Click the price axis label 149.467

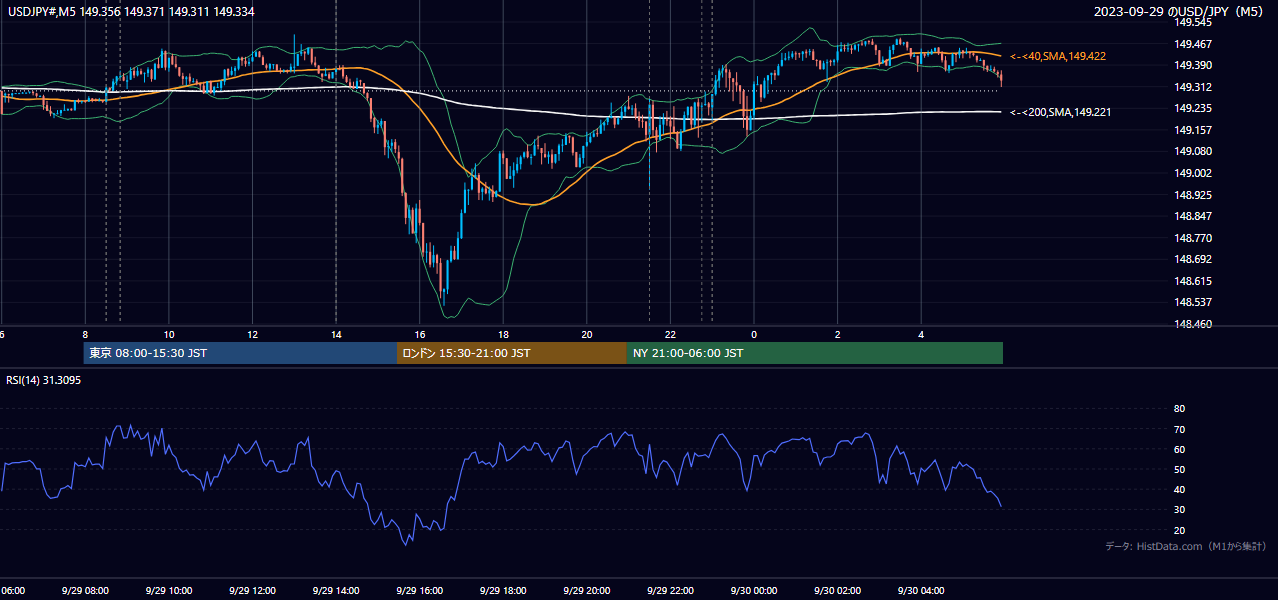pyautogui.click(x=1193, y=44)
